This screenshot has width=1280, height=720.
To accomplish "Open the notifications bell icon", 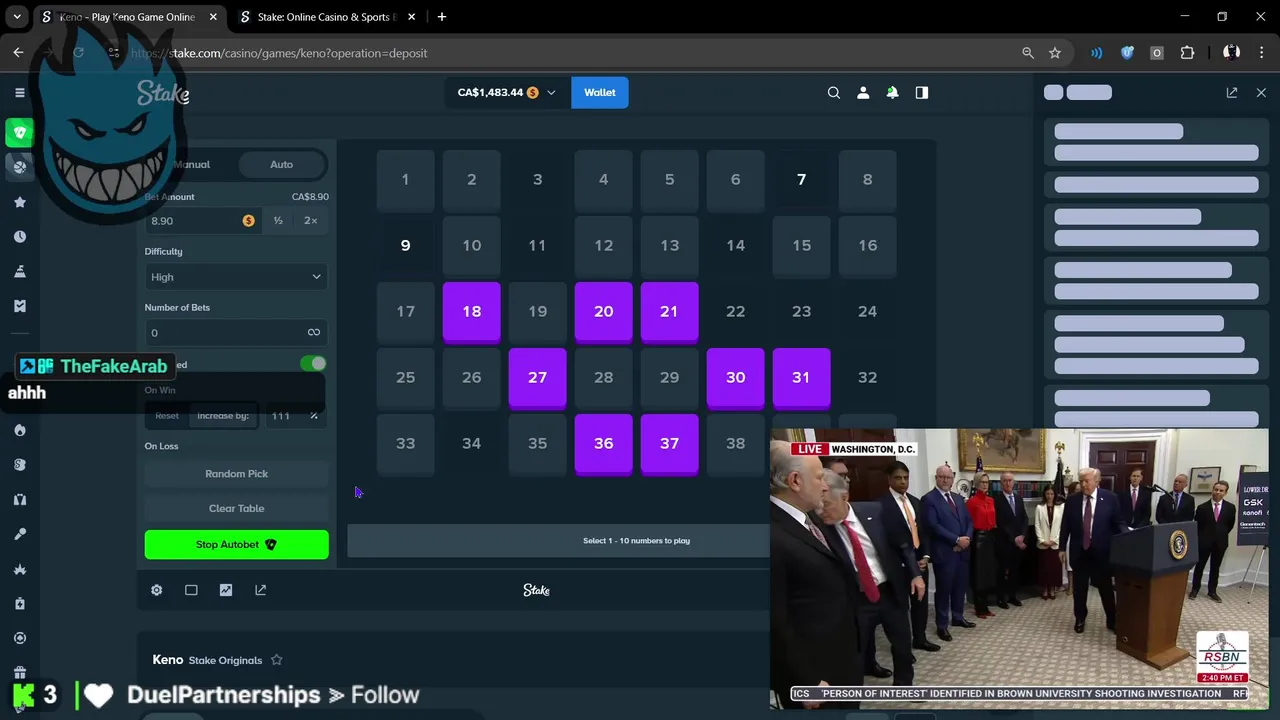I will click(892, 92).
